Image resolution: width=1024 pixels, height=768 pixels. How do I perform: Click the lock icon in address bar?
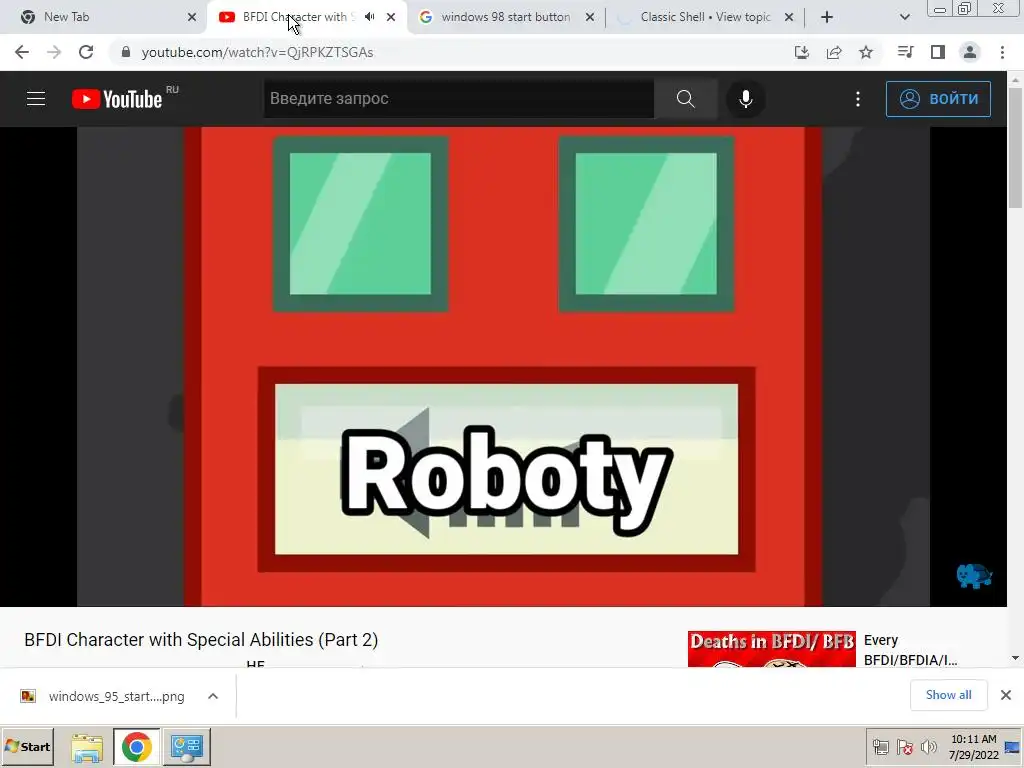pos(126,52)
